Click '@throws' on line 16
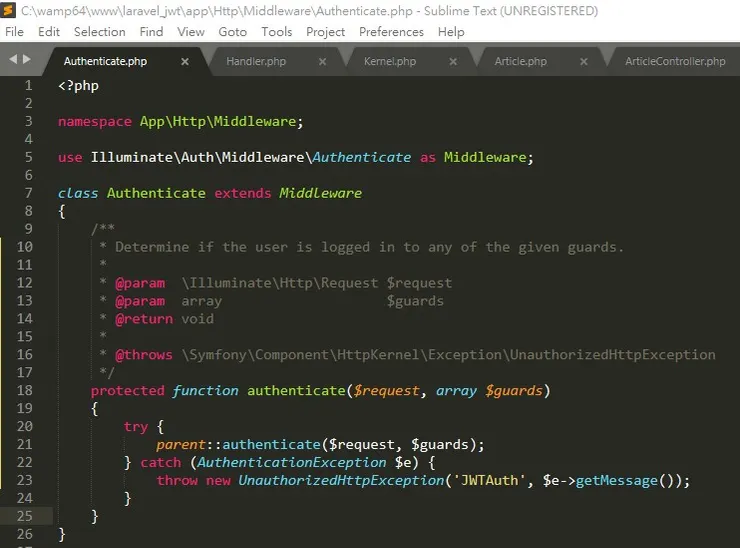The width and height of the screenshot is (740, 548). pos(144,355)
